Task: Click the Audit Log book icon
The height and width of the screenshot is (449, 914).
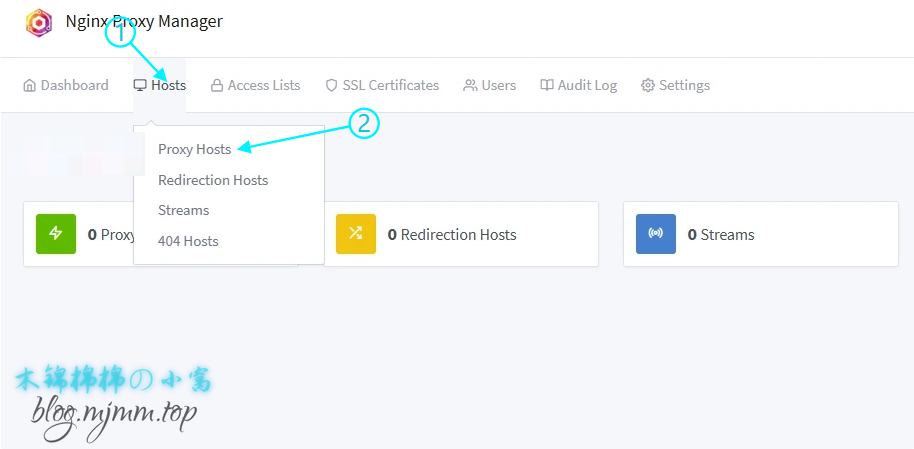Action: 547,86
